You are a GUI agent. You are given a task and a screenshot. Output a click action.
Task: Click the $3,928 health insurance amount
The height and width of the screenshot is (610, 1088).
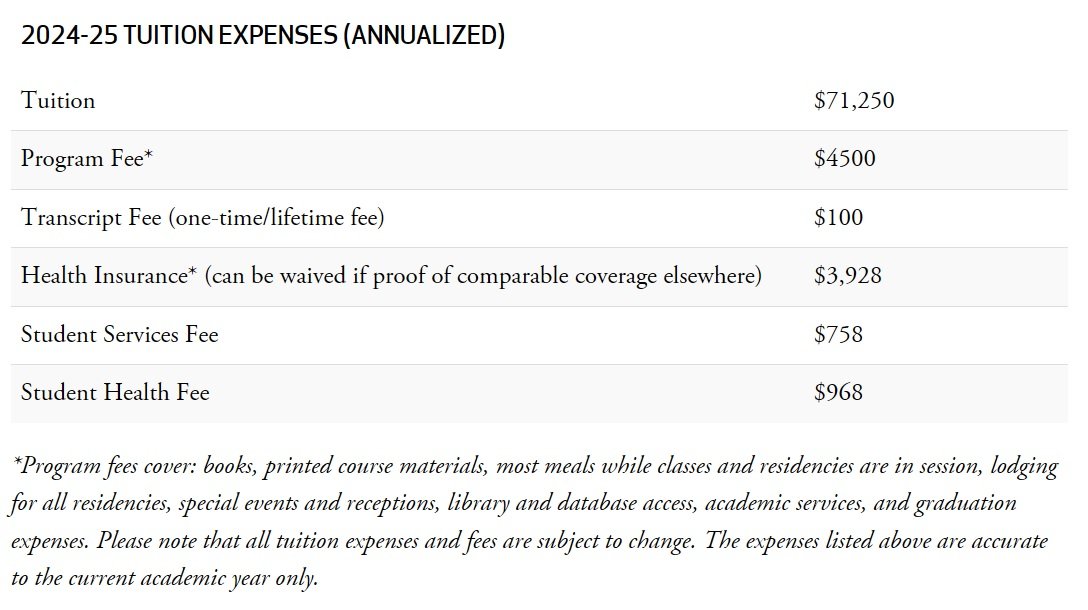click(x=847, y=275)
